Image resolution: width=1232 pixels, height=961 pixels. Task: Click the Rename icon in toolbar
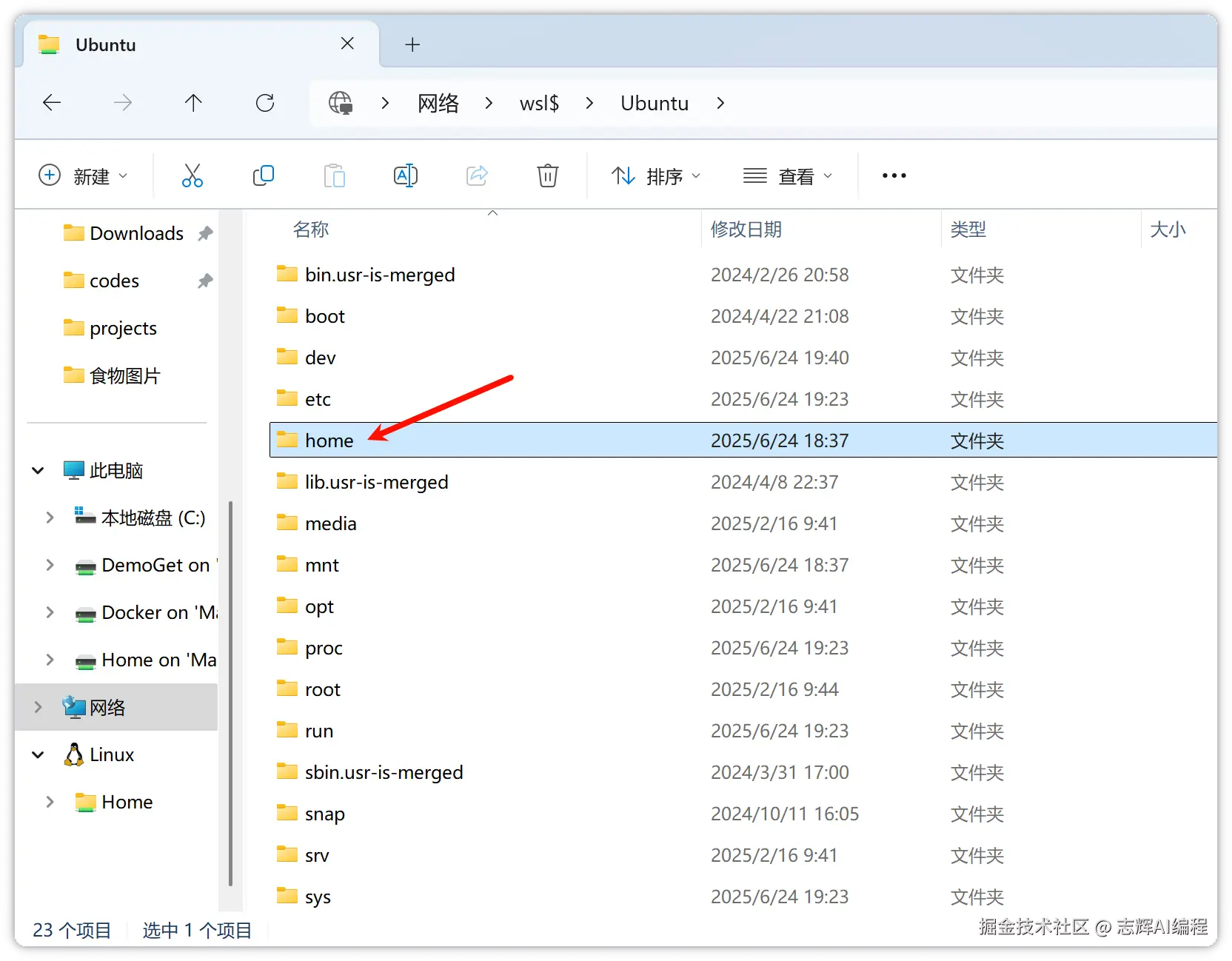pos(406,175)
